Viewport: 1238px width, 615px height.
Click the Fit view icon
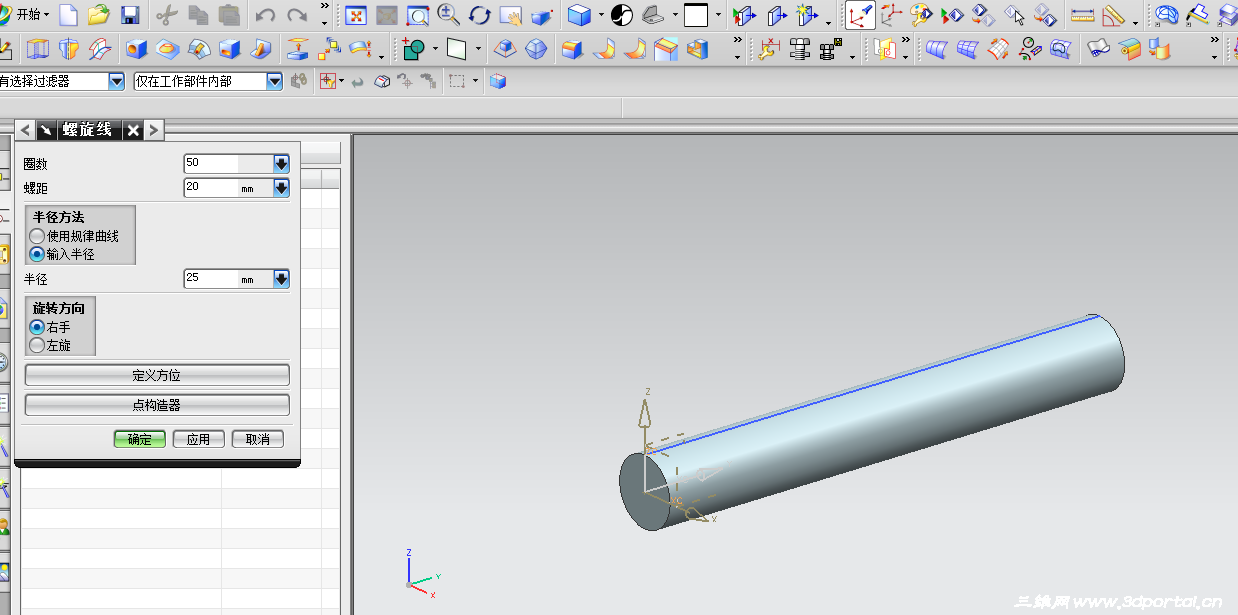356,15
